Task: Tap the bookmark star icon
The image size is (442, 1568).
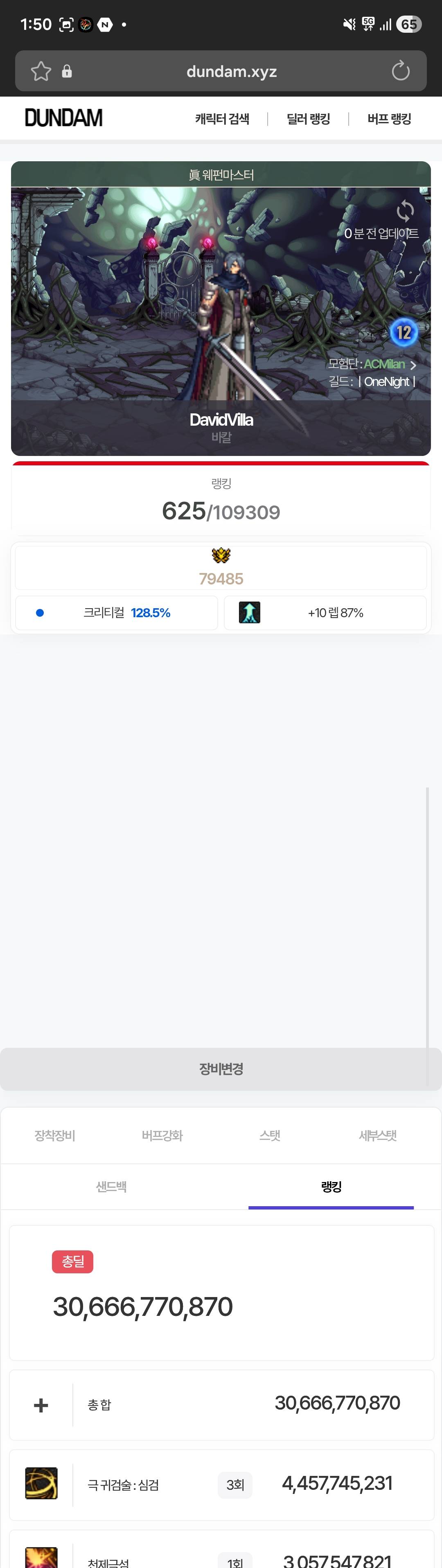Action: [41, 71]
